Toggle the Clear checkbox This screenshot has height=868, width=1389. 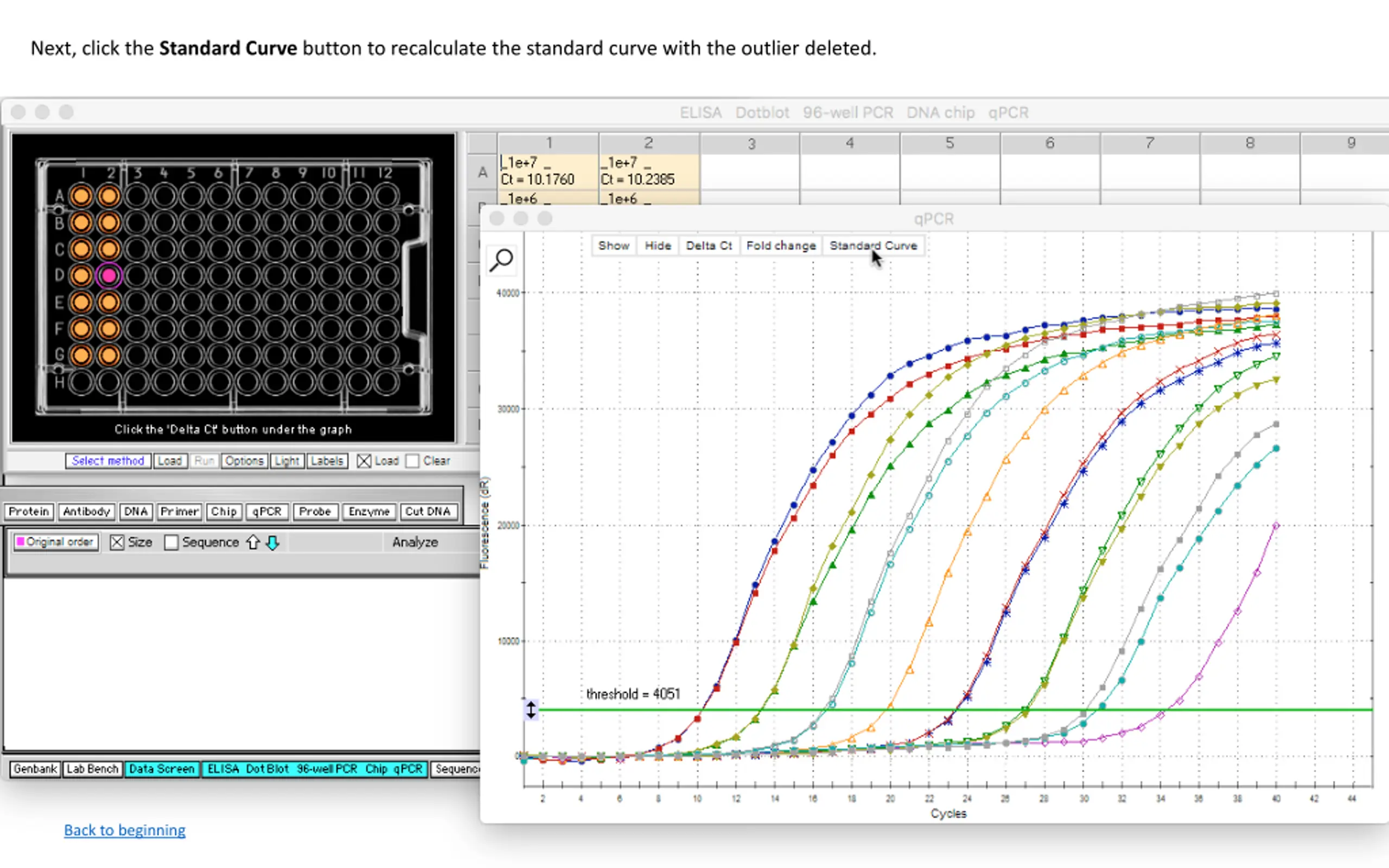coord(412,461)
